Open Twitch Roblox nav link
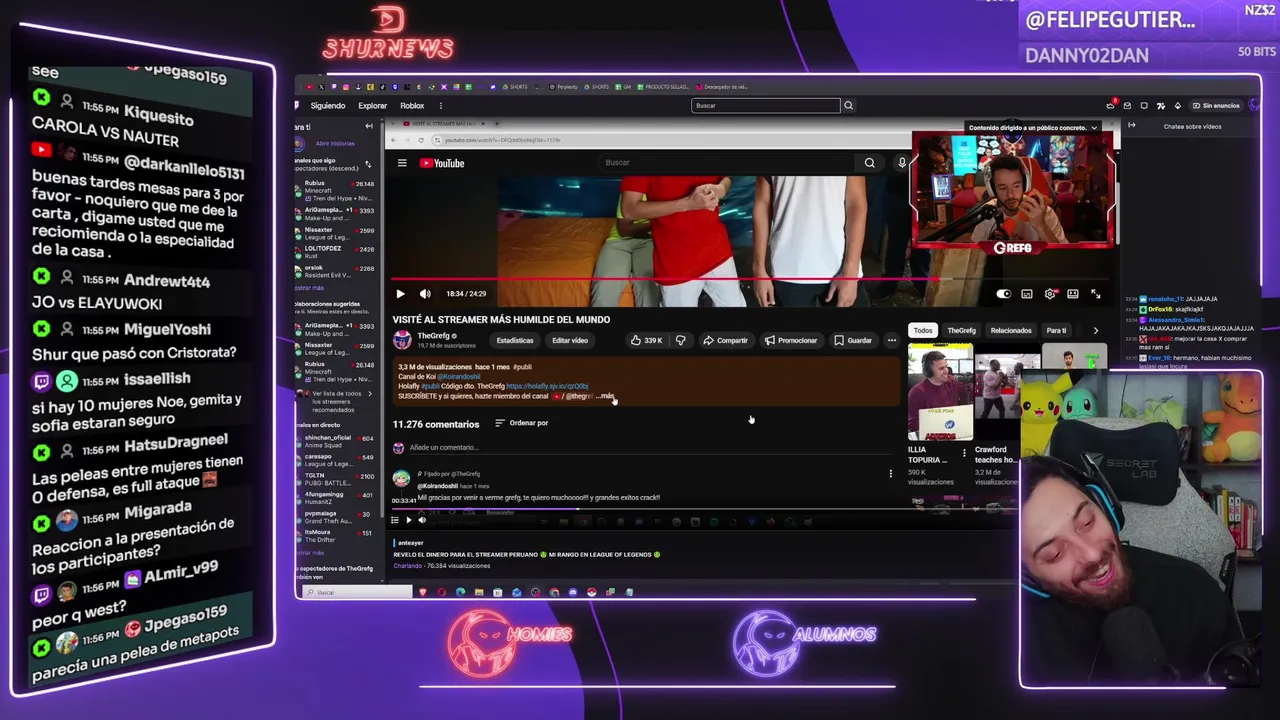The image size is (1280, 720). [412, 106]
